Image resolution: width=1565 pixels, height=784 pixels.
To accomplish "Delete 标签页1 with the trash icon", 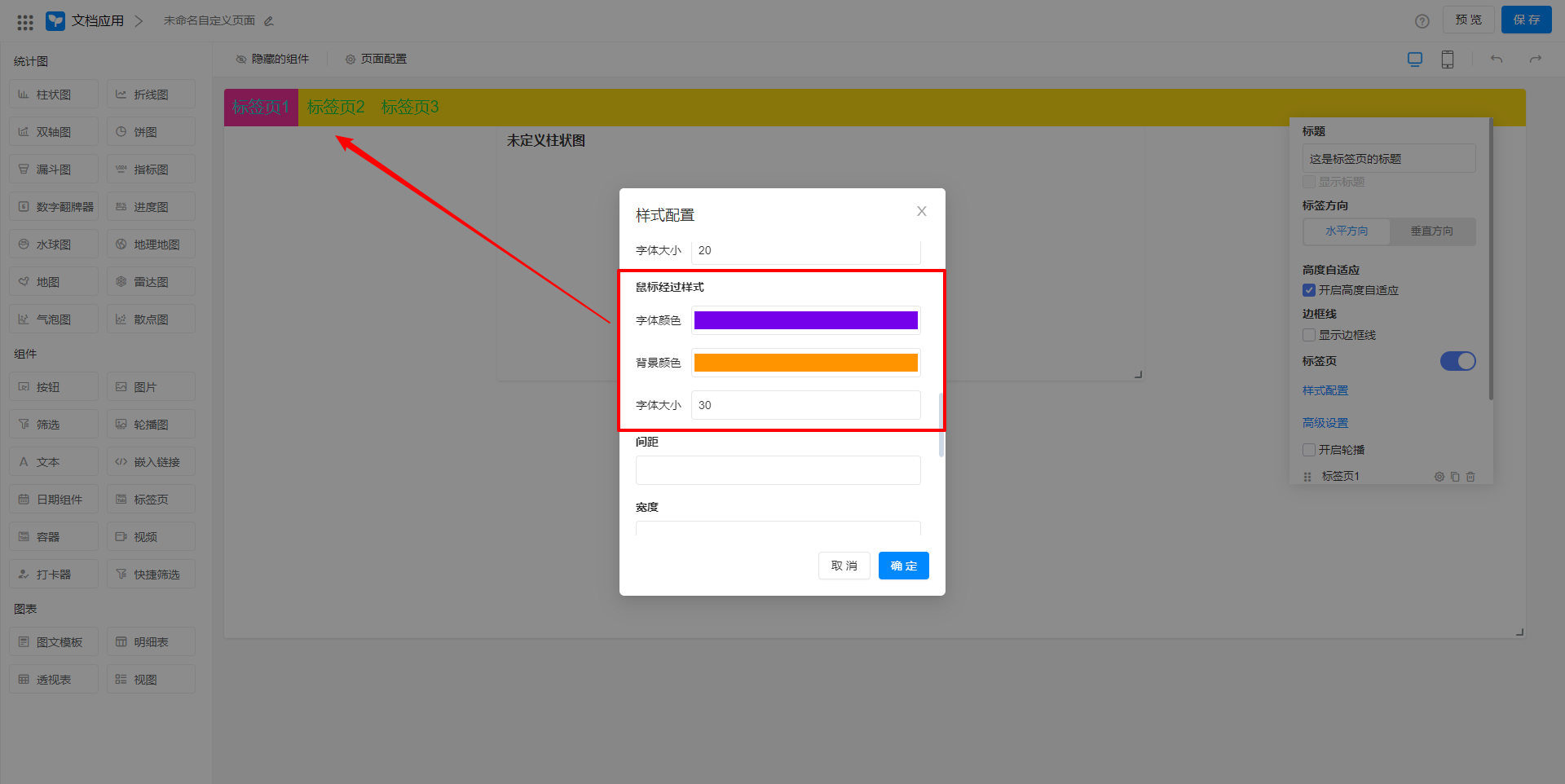I will click(x=1470, y=477).
